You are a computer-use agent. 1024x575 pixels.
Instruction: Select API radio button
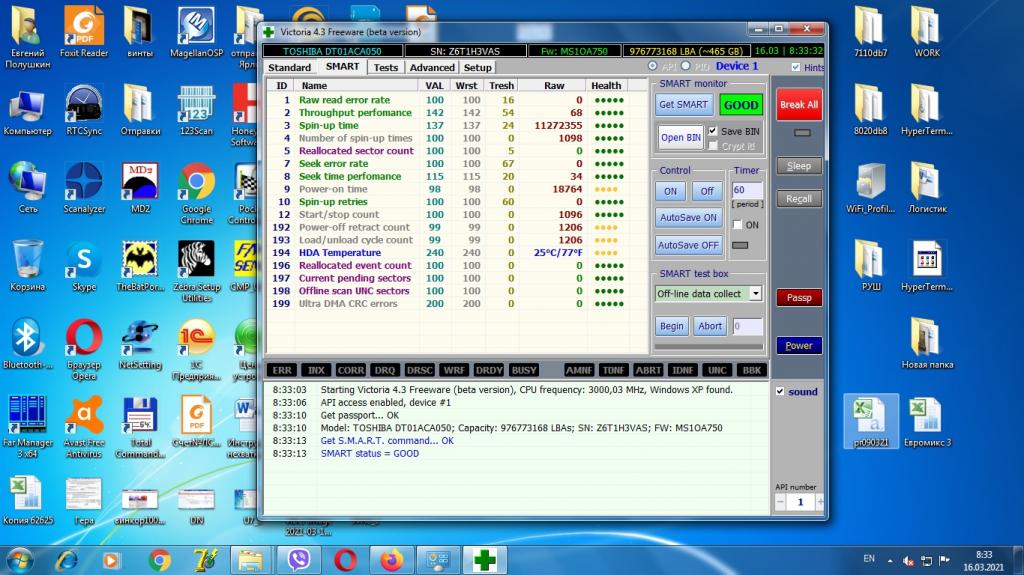[652, 66]
